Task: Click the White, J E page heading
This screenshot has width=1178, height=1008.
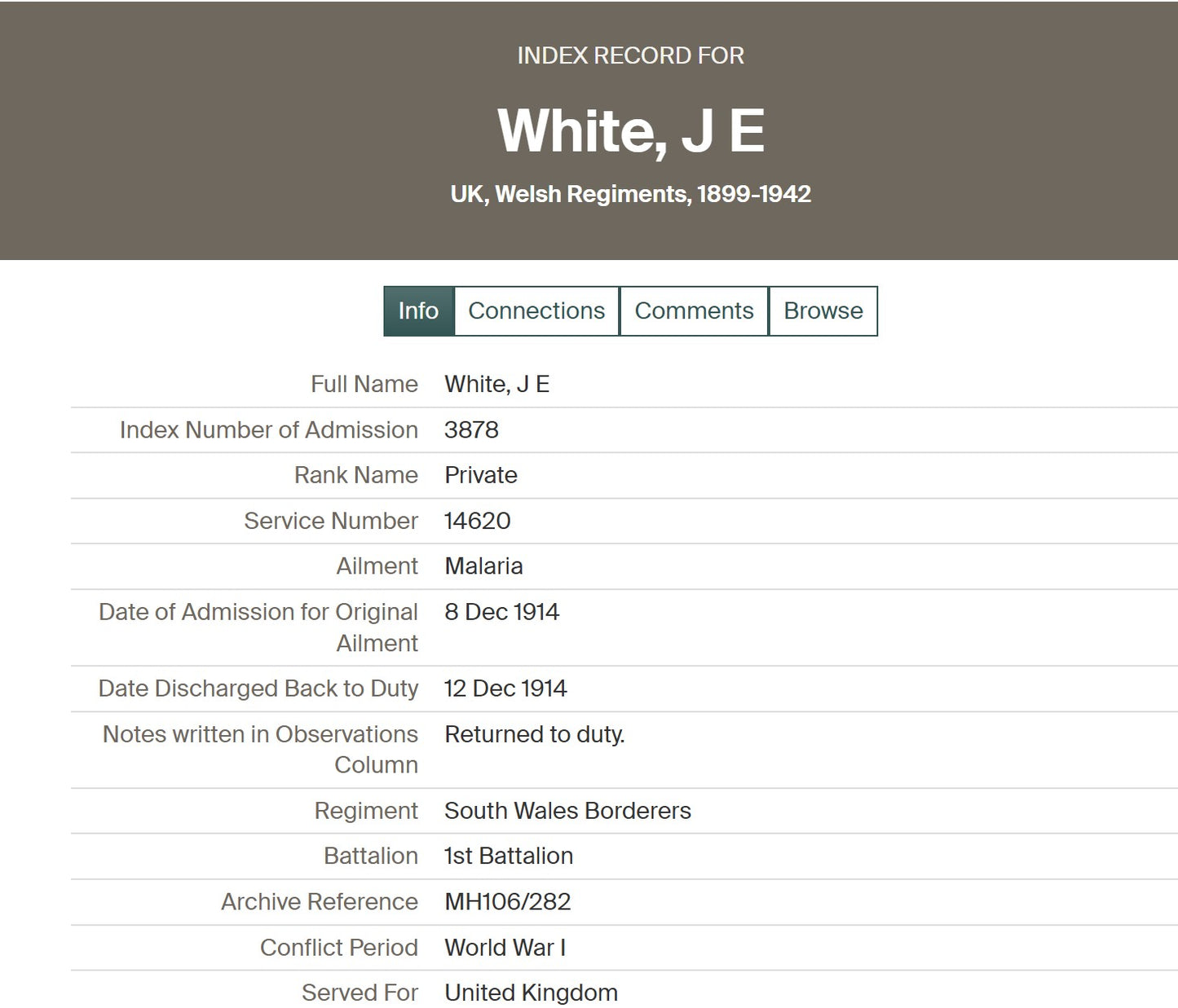Action: [x=630, y=130]
